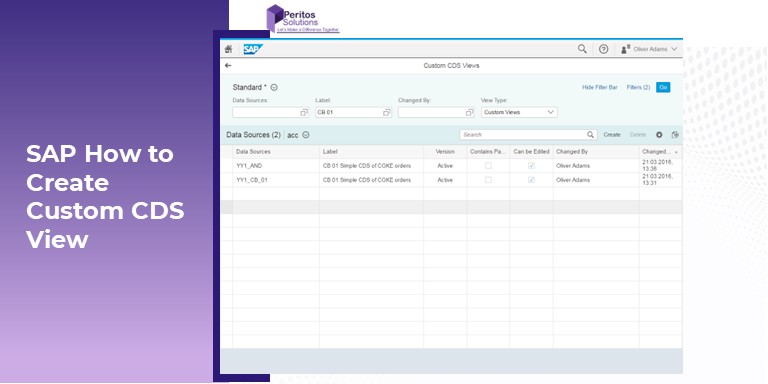This screenshot has height=384, width=768.
Task: Click the export table icon
Action: (x=675, y=134)
